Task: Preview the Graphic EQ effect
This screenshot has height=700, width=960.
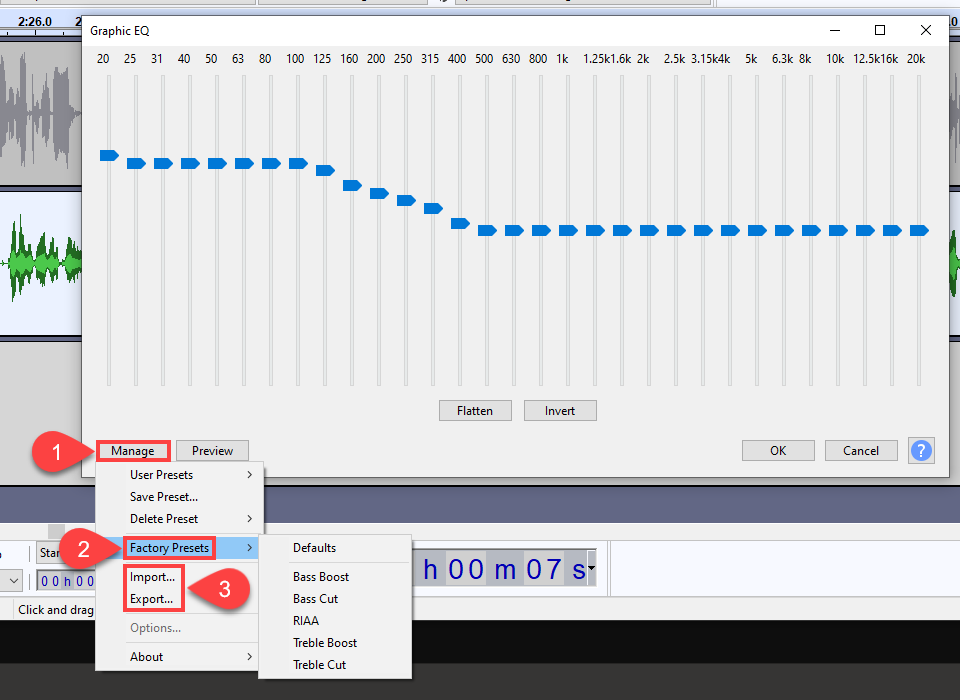Action: click(x=212, y=450)
